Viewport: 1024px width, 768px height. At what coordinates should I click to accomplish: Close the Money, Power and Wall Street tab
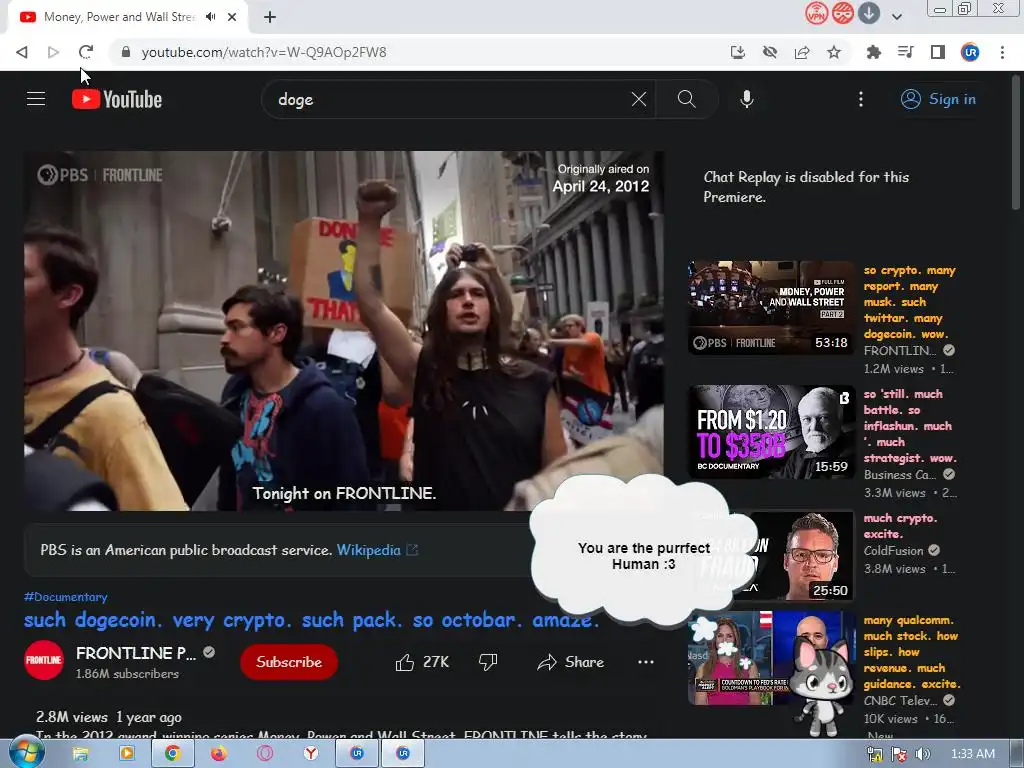pos(232,17)
